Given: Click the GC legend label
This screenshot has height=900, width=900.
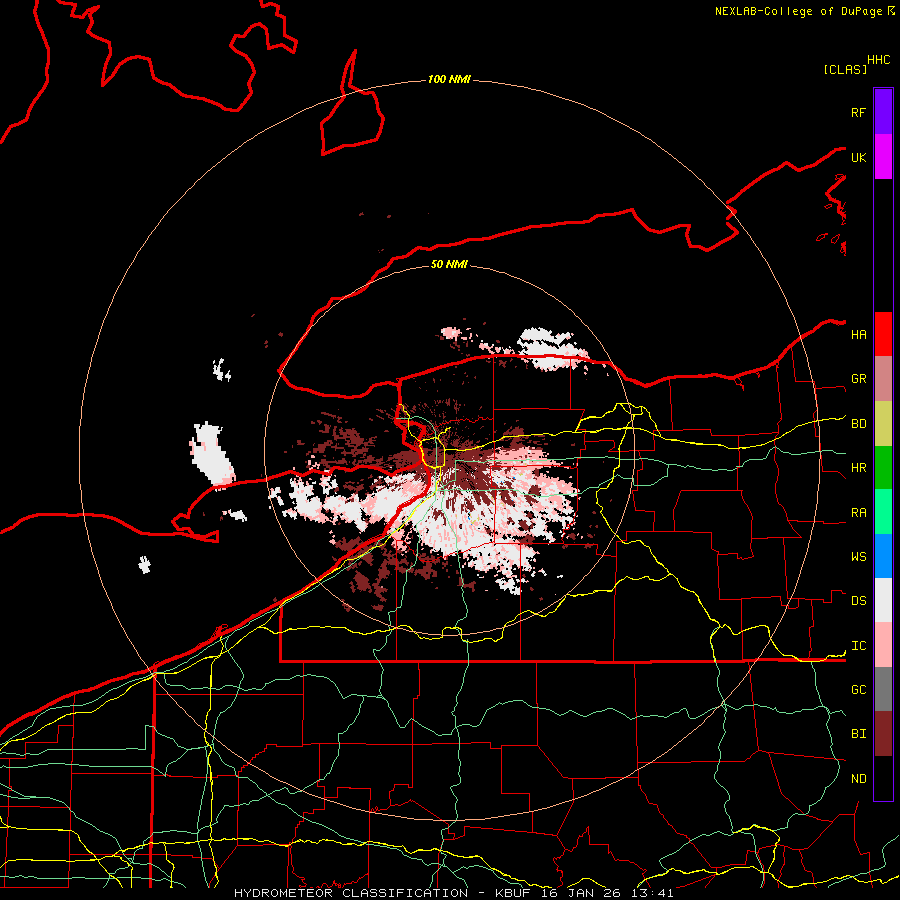Looking at the screenshot, I should point(858,690).
